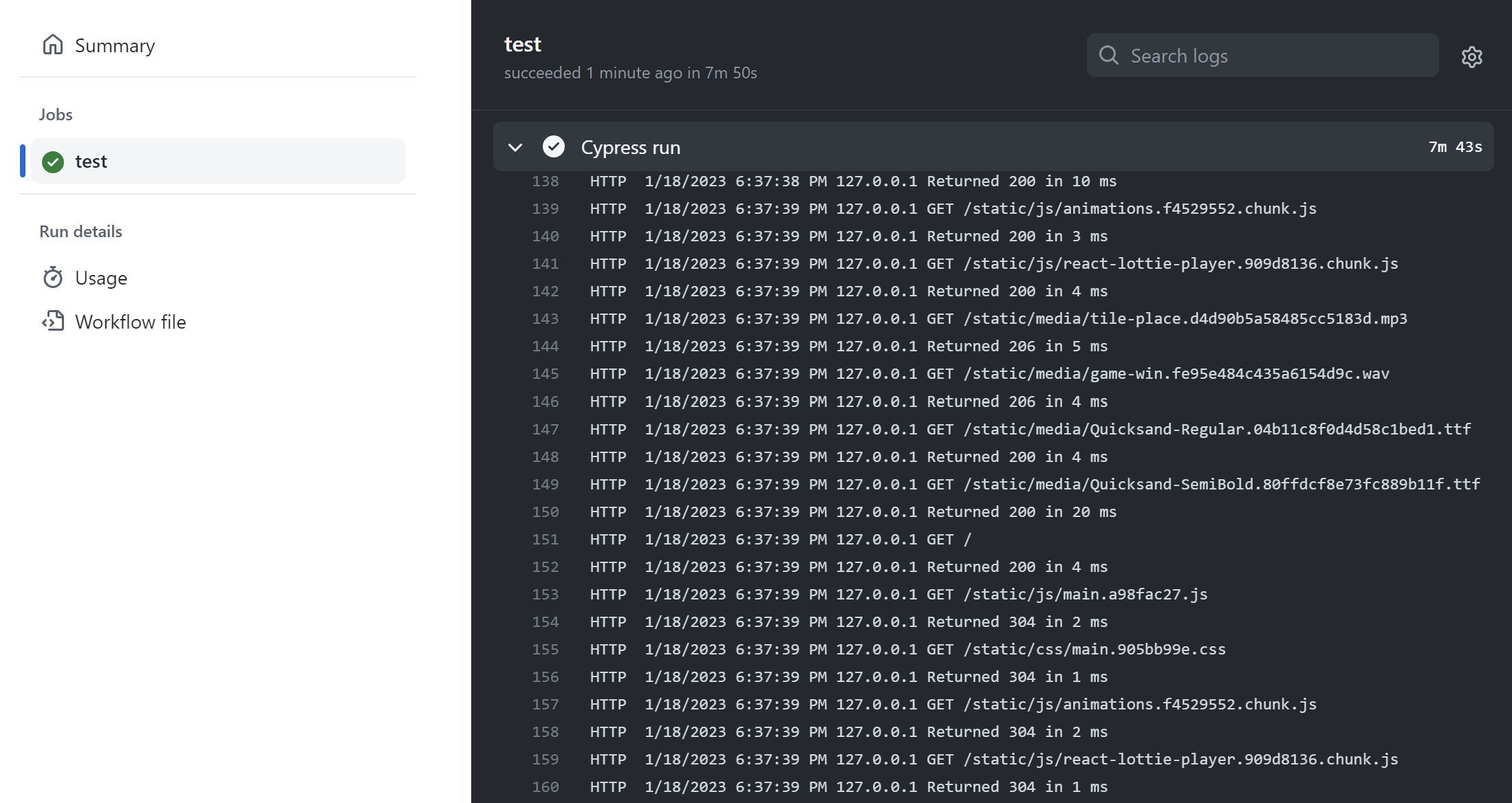
Task: Open the log settings gear icon
Action: coord(1472,56)
